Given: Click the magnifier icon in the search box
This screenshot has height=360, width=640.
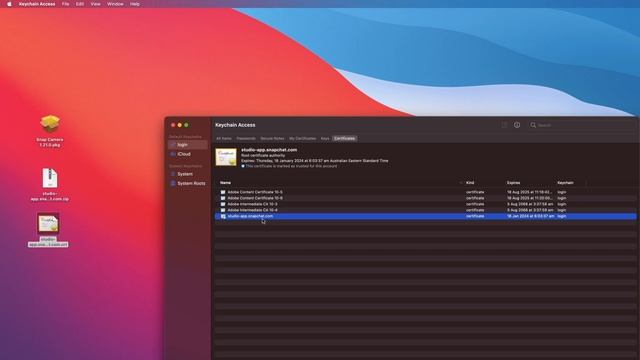Looking at the screenshot, I should point(533,125).
